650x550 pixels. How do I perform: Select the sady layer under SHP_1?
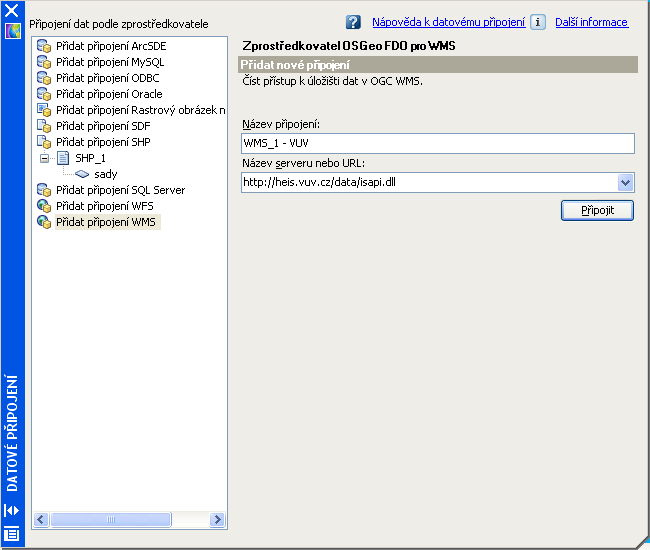click(105, 174)
